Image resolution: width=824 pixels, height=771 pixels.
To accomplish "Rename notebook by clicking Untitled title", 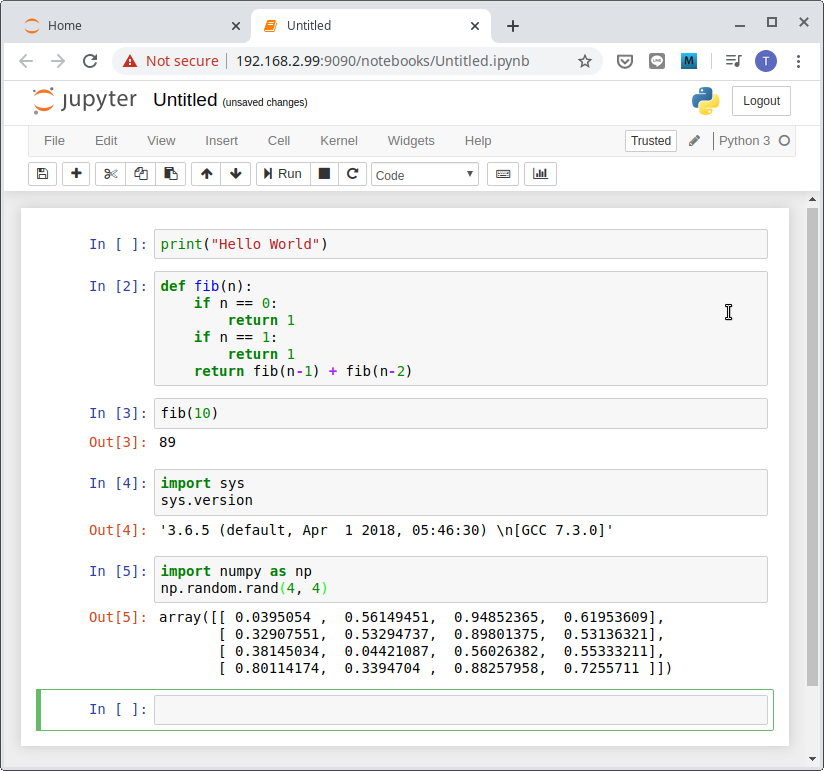I will coord(185,100).
